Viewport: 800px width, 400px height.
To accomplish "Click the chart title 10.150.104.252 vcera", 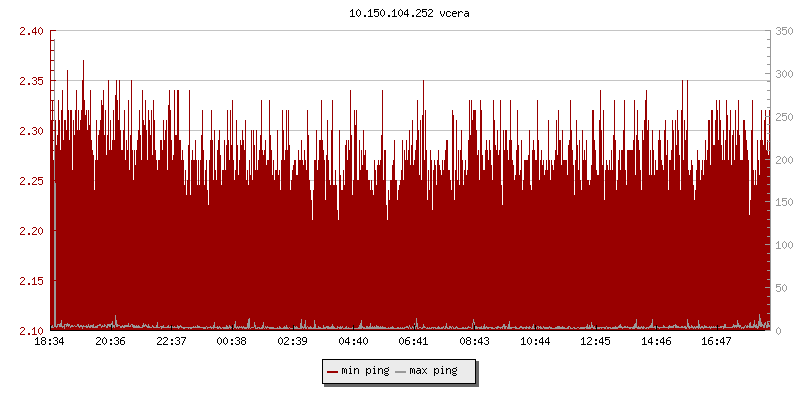I will click(409, 14).
